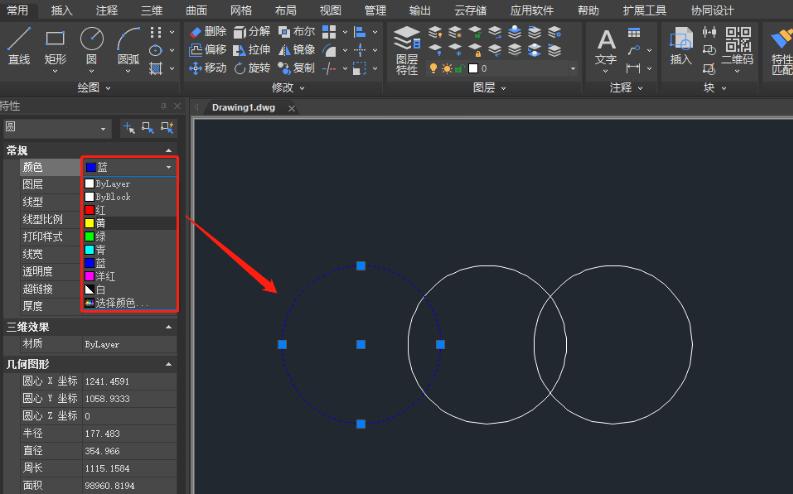
Task: Open 图层特性 layer properties manager
Action: tap(407, 51)
